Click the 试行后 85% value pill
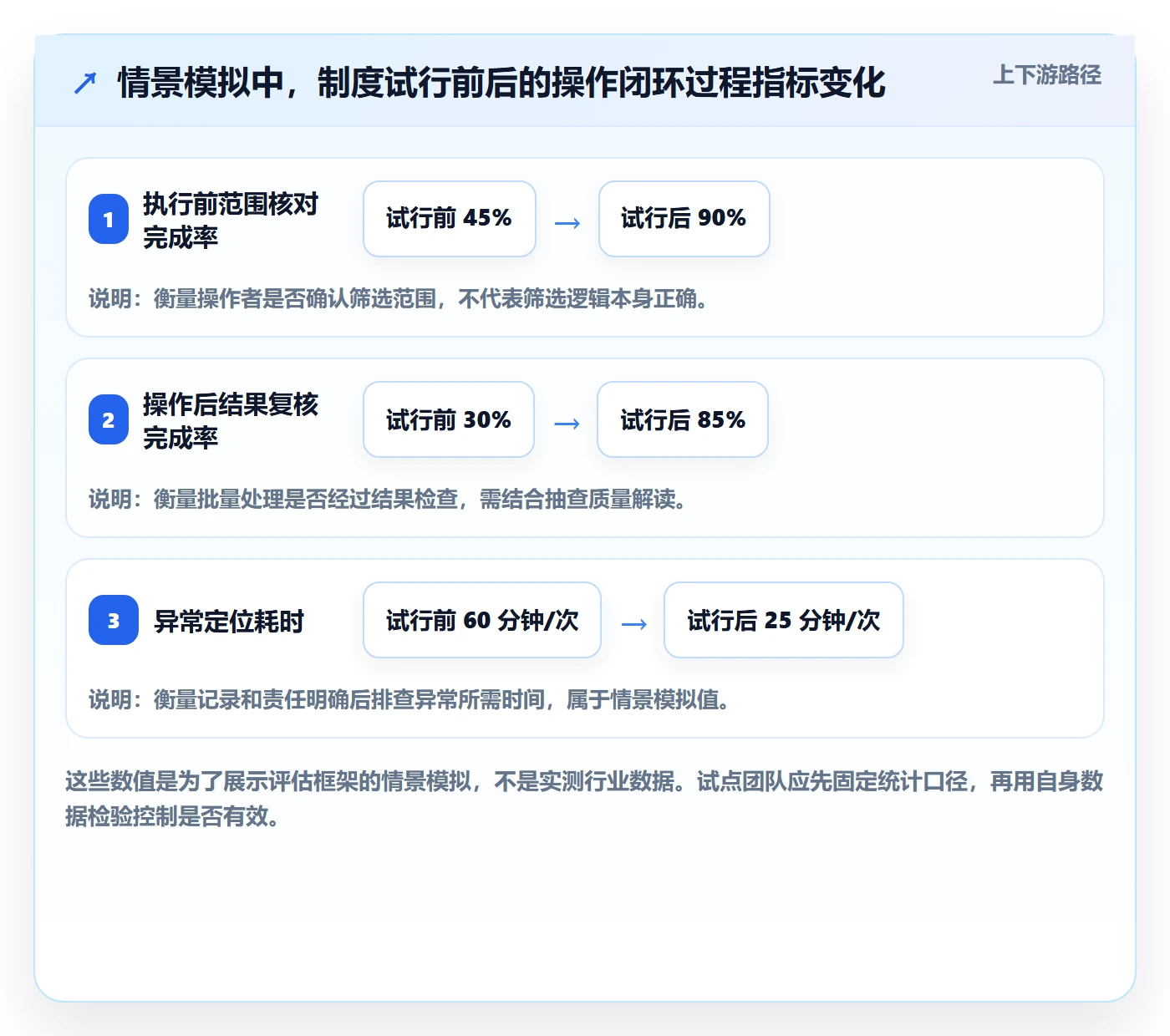 click(683, 419)
